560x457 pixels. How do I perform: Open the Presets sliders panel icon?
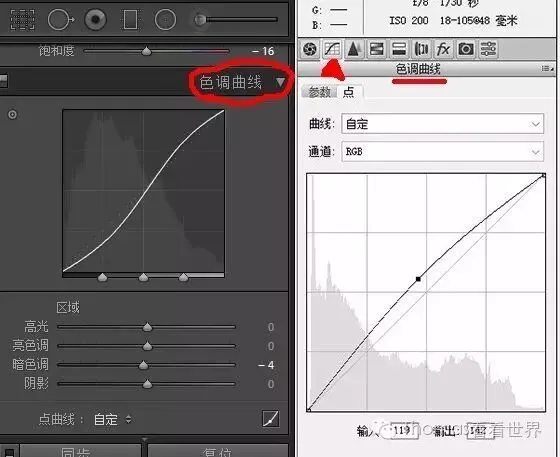click(x=488, y=49)
